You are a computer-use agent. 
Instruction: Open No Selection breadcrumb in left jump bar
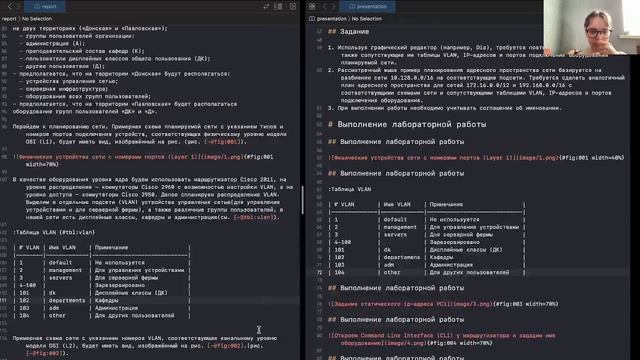[x=37, y=19]
